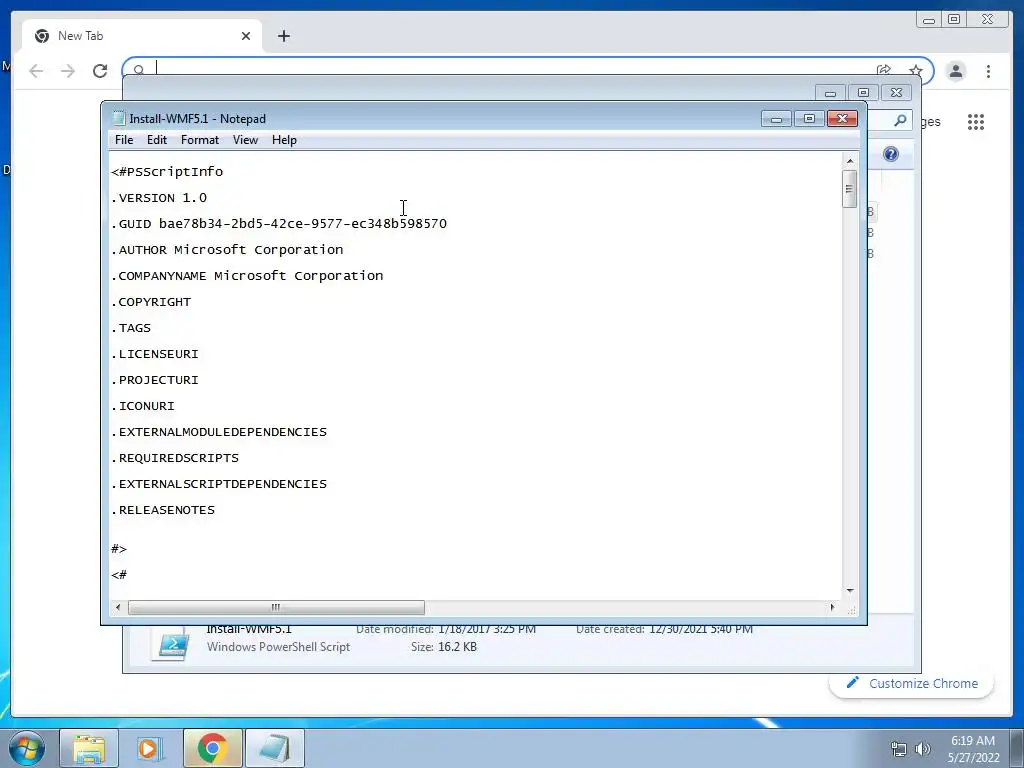Click the '.VERSION 1.0' line in Notepad

pos(159,198)
